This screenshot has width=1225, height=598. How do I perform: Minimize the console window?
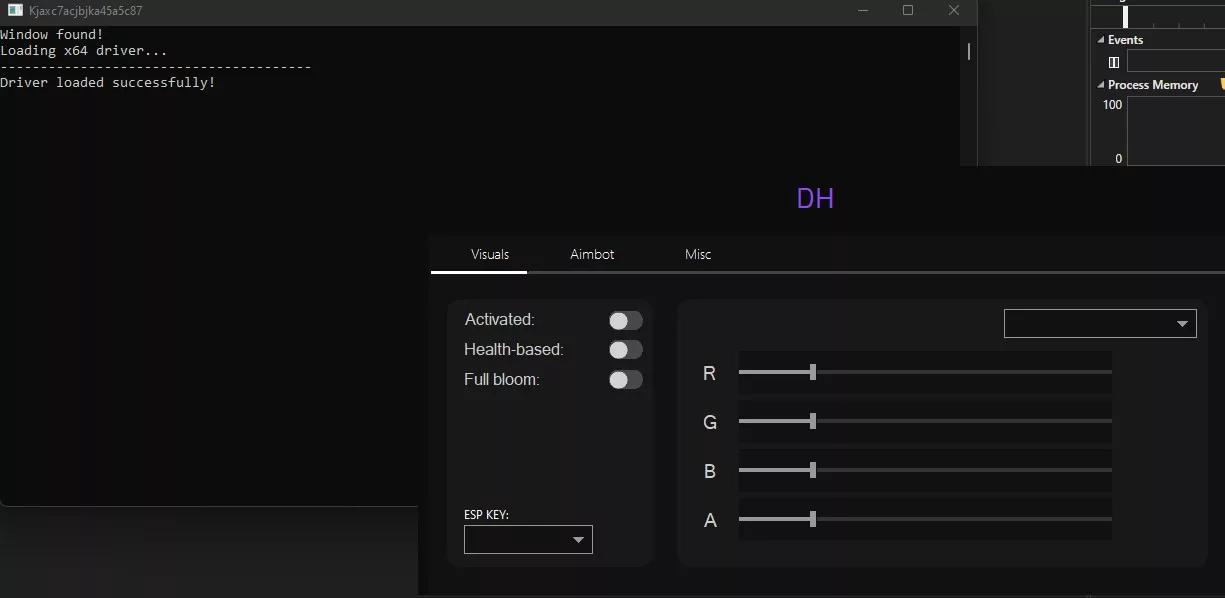pos(863,11)
